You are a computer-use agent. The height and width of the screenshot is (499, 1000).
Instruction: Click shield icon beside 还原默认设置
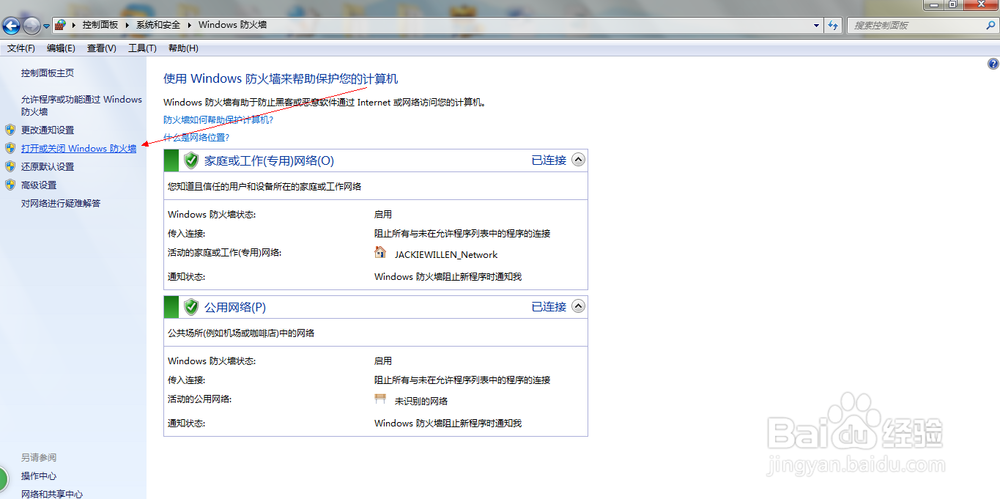pos(10,167)
